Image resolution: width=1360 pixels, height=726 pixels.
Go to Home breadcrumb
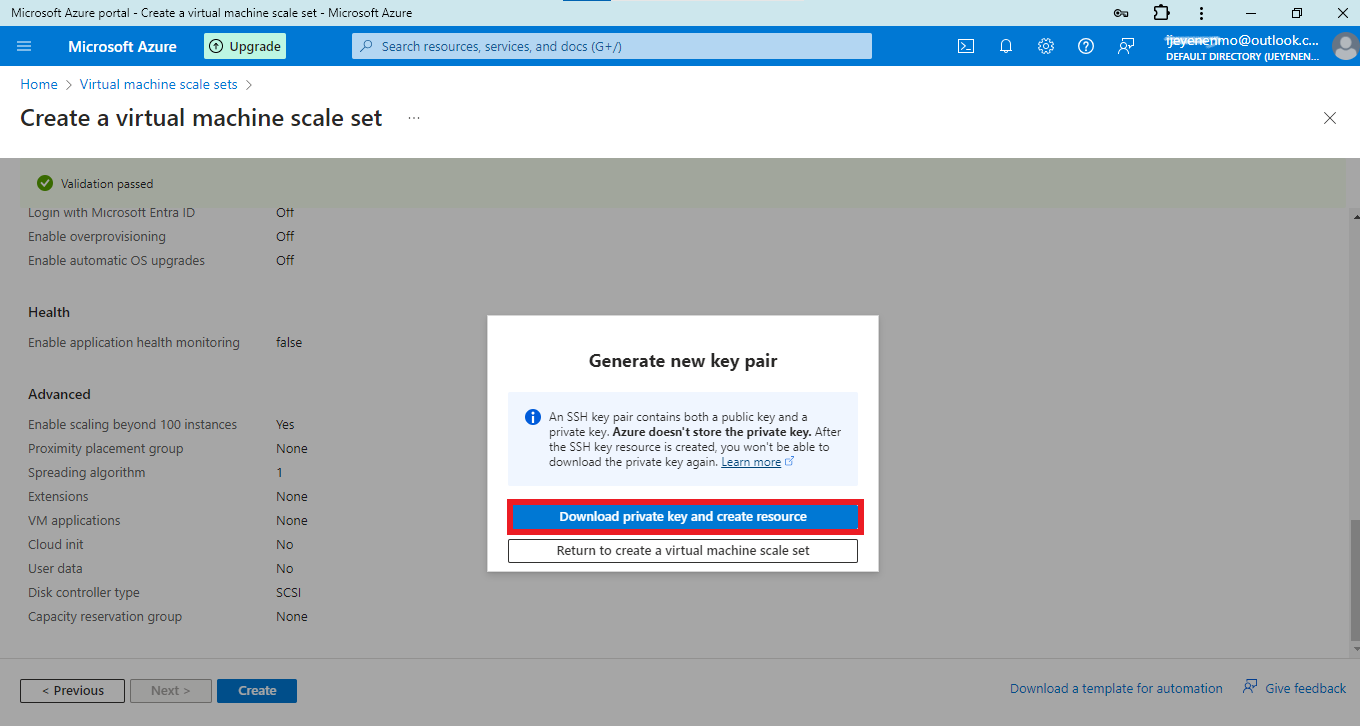[39, 85]
